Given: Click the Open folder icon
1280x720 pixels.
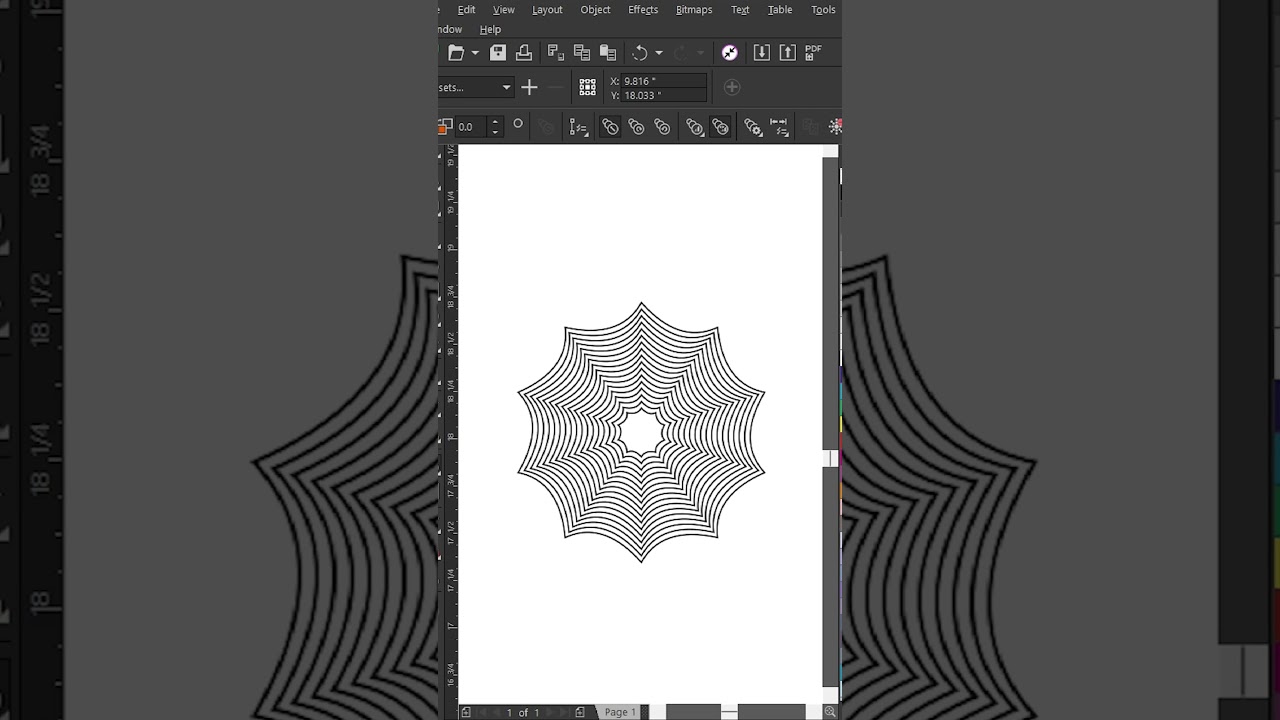Looking at the screenshot, I should pos(456,53).
